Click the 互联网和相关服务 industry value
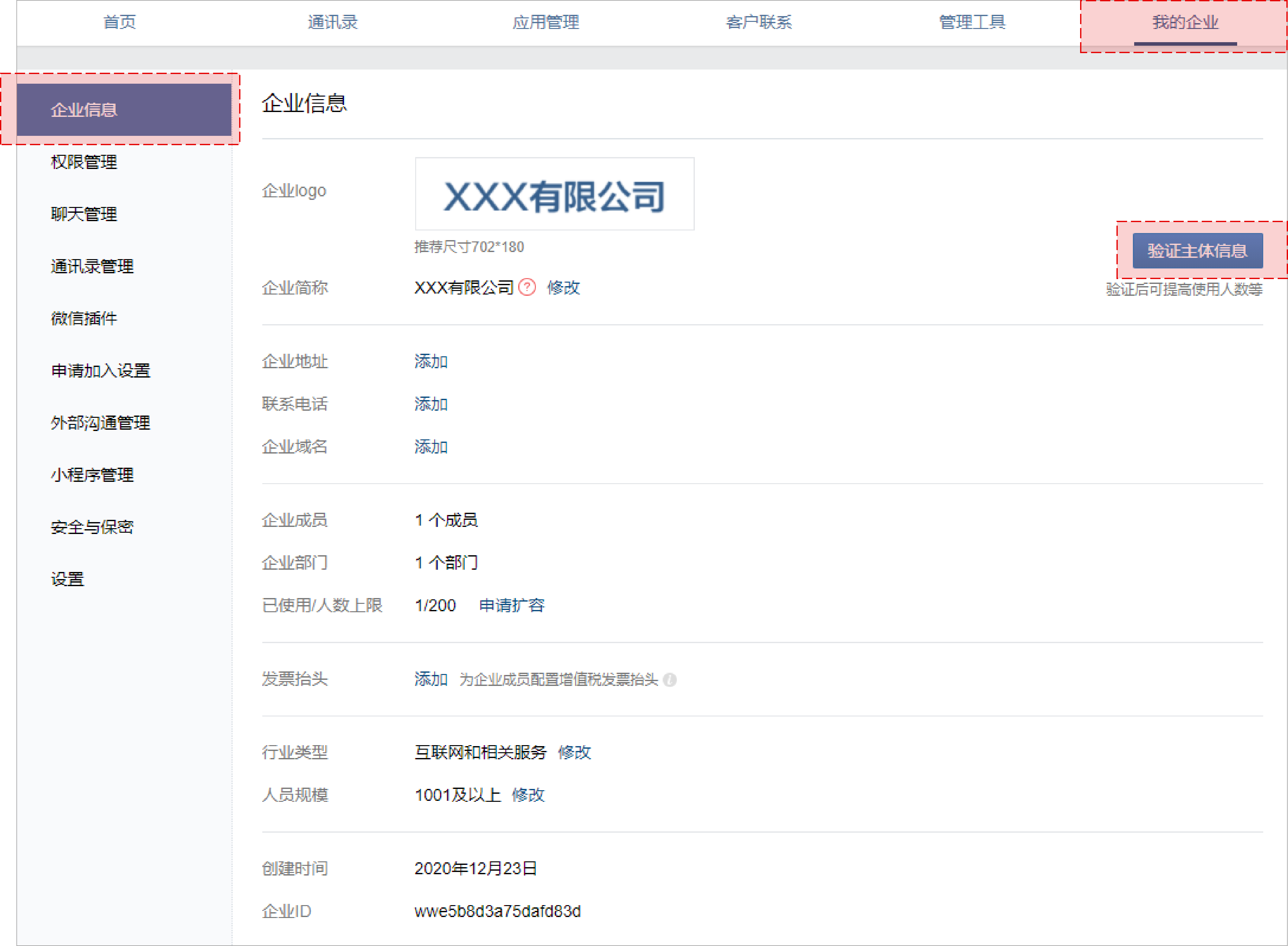1288x946 pixels. pos(480,753)
